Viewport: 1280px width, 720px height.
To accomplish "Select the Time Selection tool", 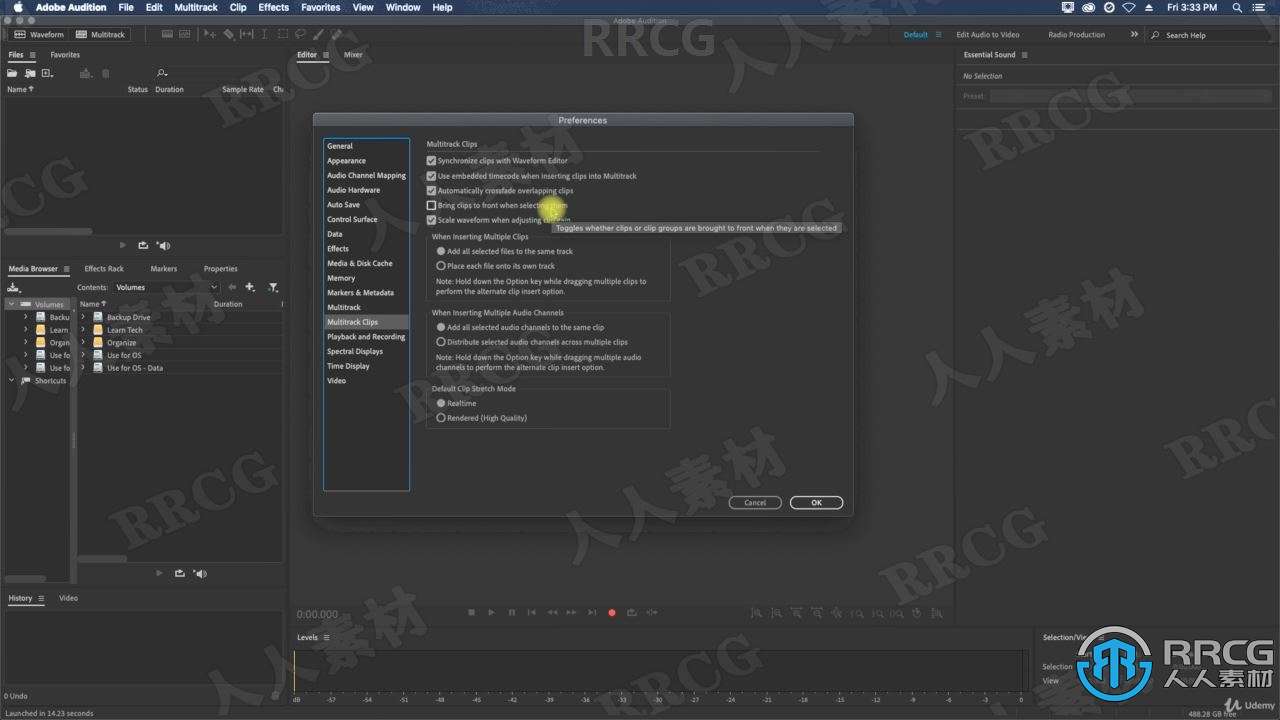I will click(264, 34).
